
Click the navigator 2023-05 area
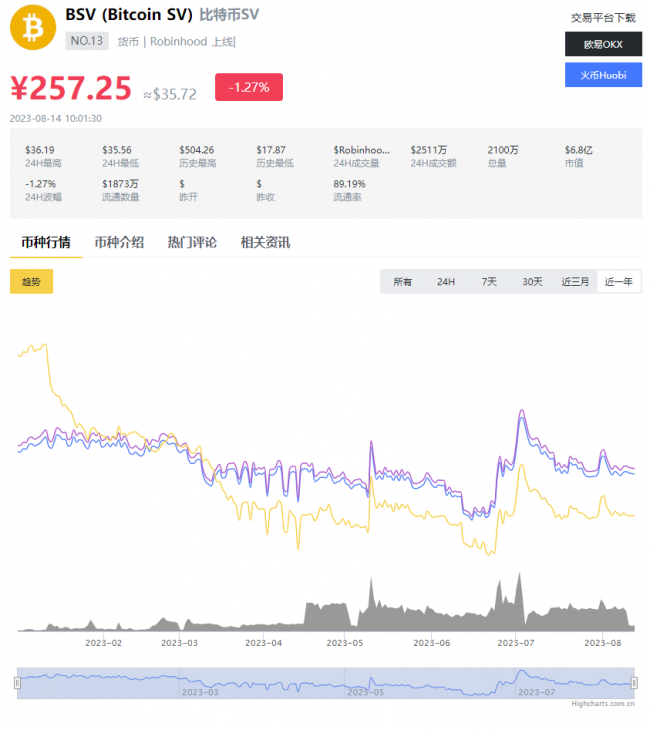point(366,692)
